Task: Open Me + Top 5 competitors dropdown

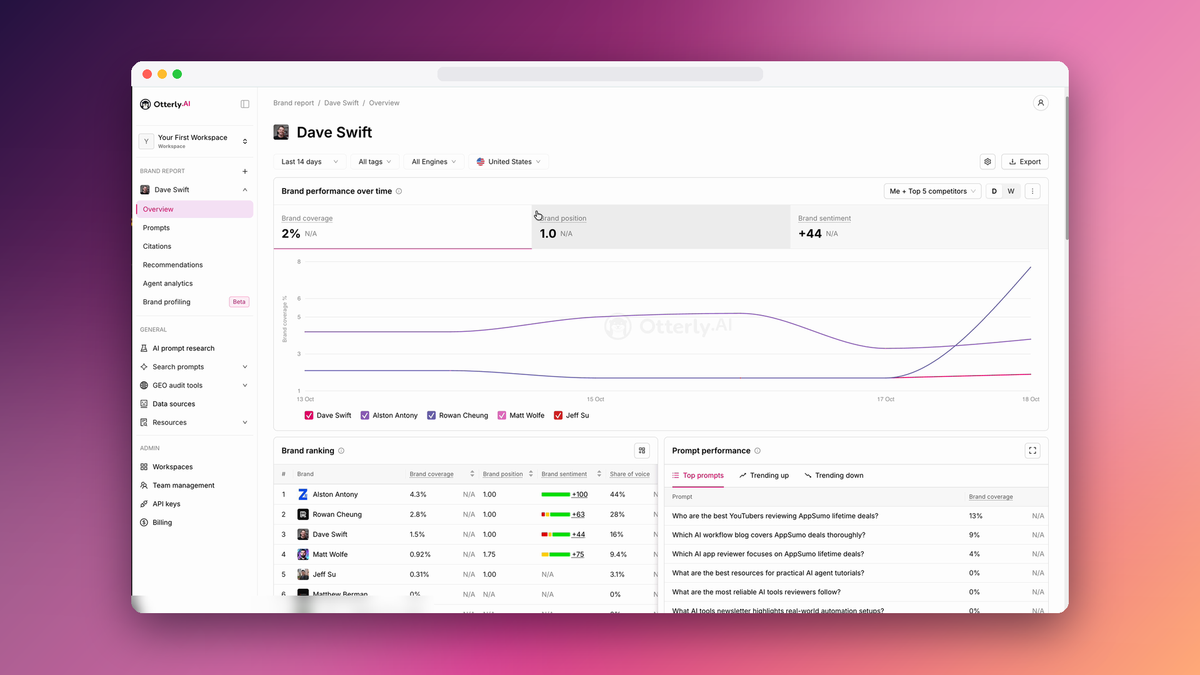Action: pos(933,191)
